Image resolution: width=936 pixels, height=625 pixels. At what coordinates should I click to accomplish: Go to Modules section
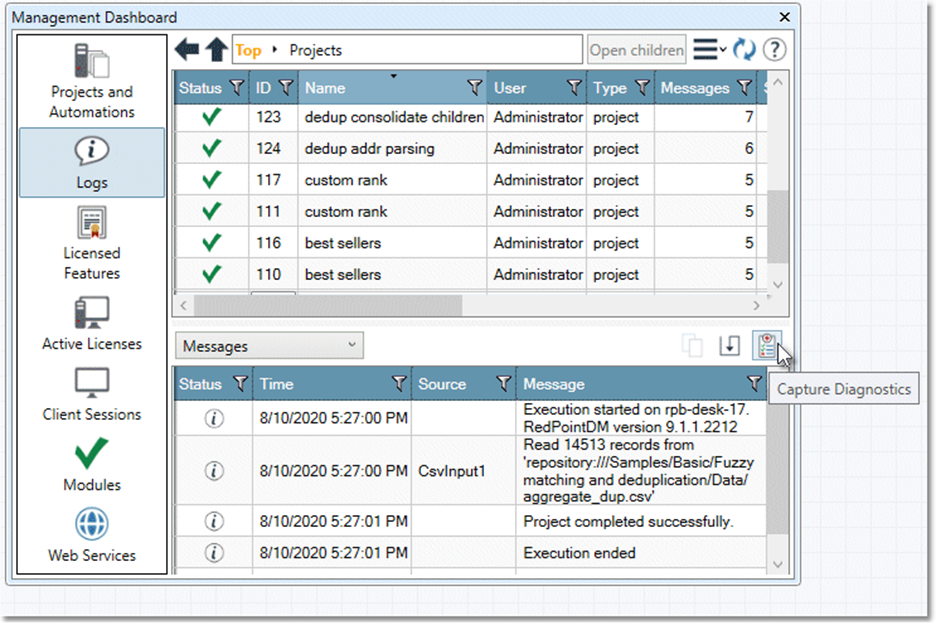click(x=92, y=465)
